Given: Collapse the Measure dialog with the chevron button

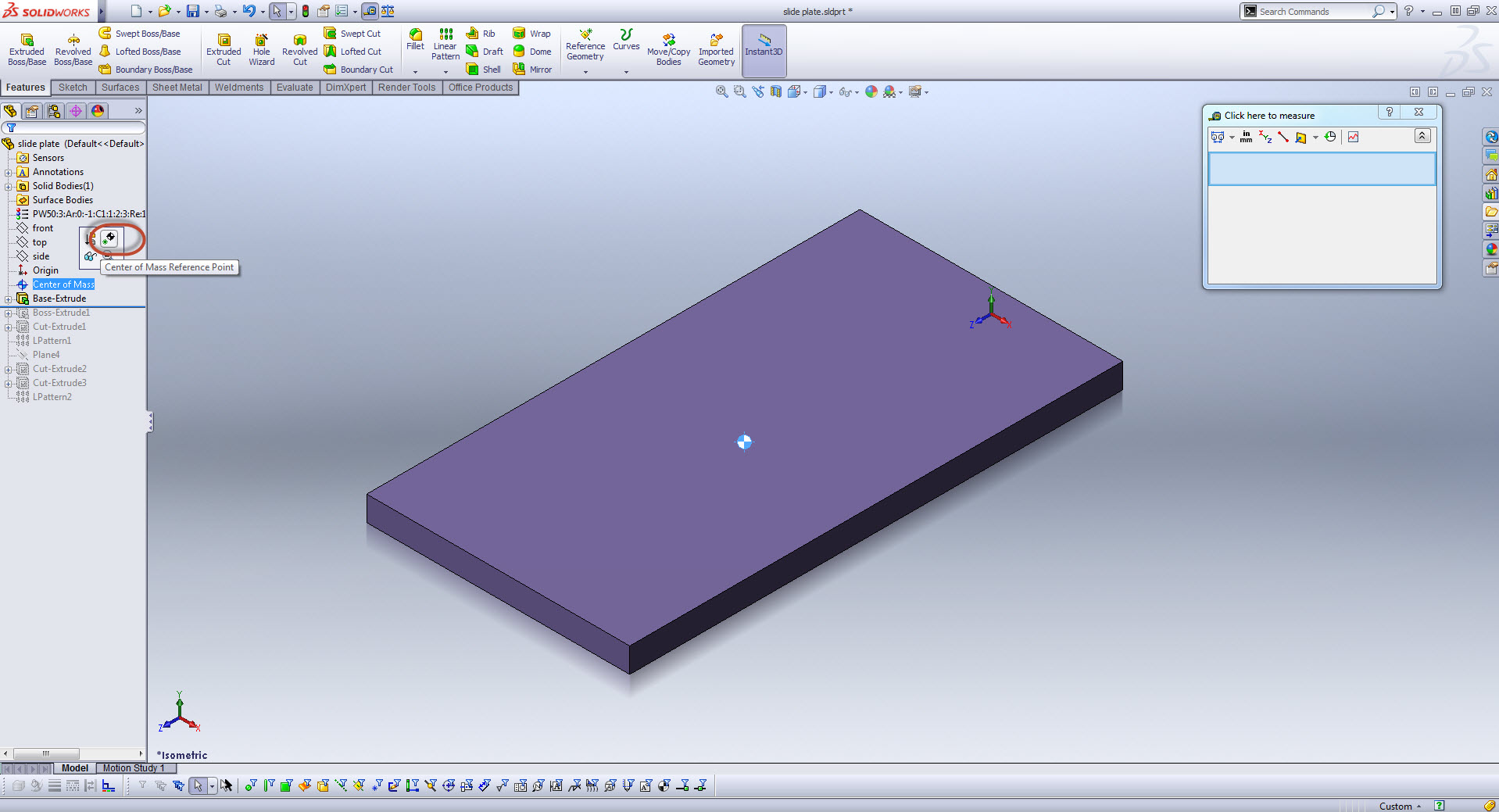Looking at the screenshot, I should pos(1422,136).
